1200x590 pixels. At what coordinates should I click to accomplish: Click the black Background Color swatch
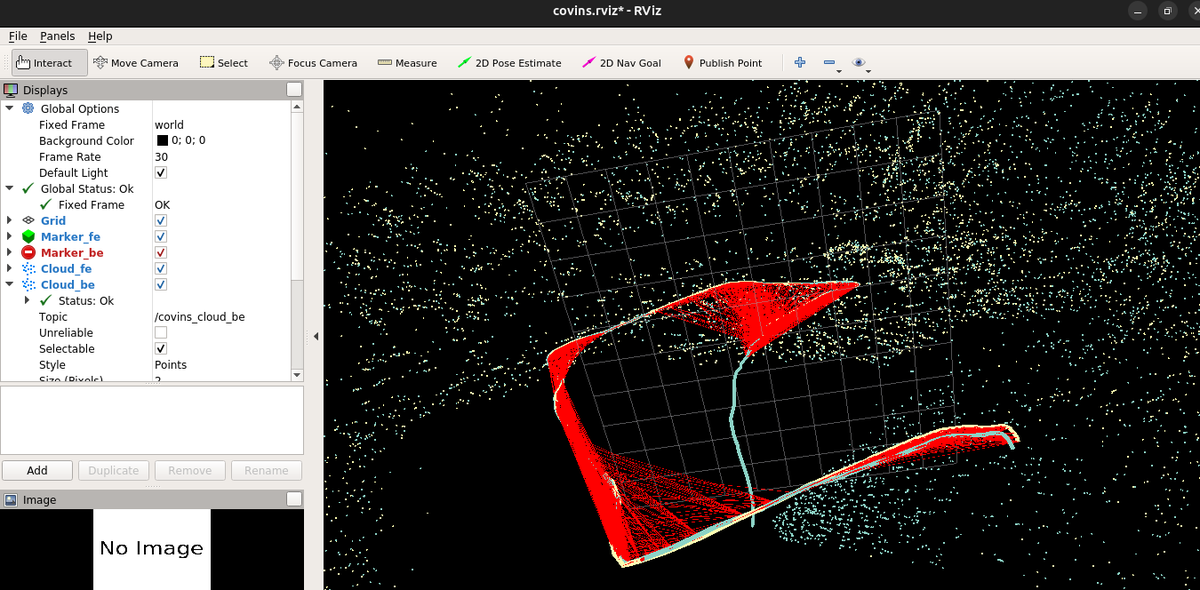click(162, 140)
